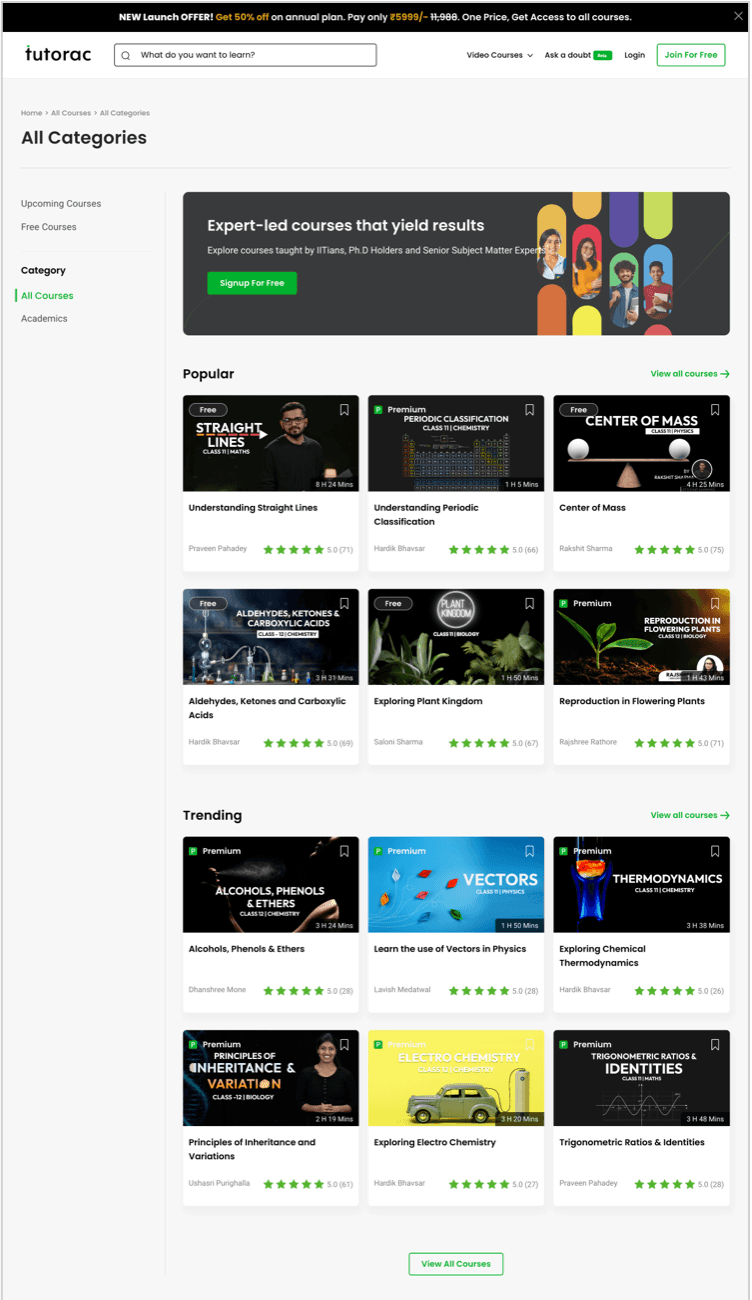The height and width of the screenshot is (1300, 752).
Task: Open Plant Kingdom course thumbnail
Action: [456, 637]
